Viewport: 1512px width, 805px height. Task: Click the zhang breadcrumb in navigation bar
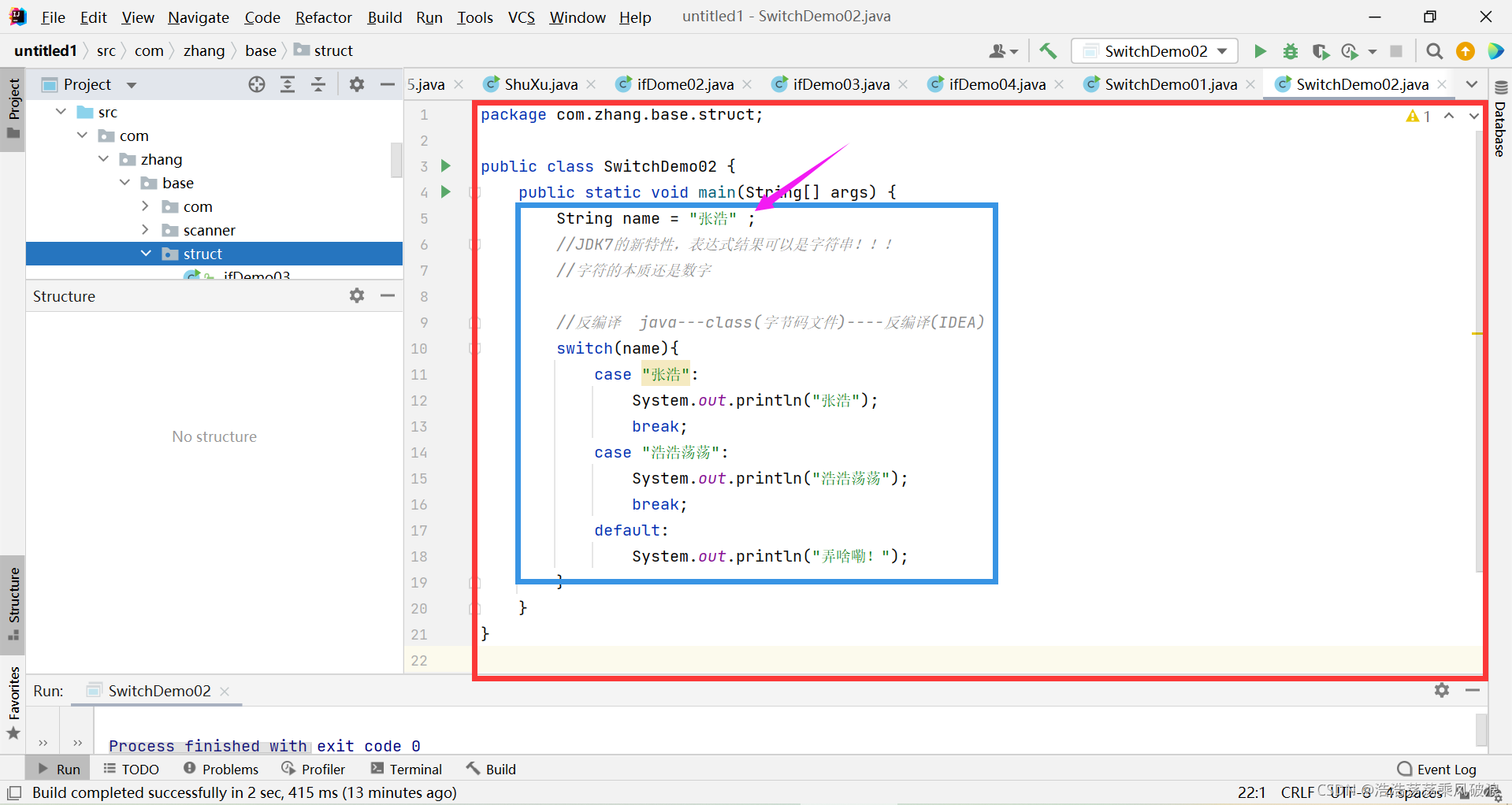coord(204,50)
